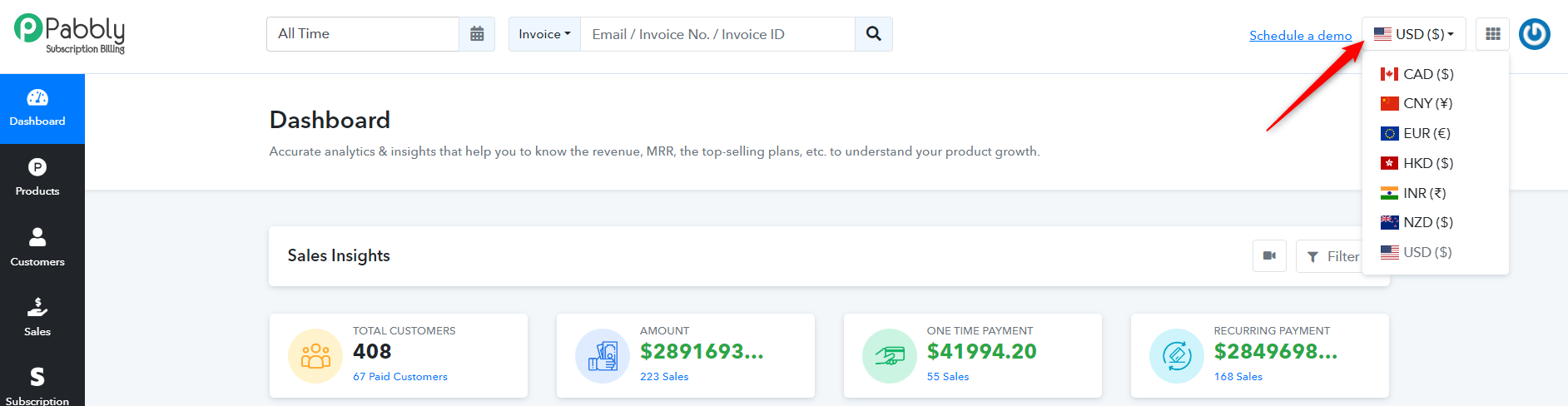The width and height of the screenshot is (1568, 406).
Task: Click the ONE TIME PAYMENT label
Action: click(980, 330)
